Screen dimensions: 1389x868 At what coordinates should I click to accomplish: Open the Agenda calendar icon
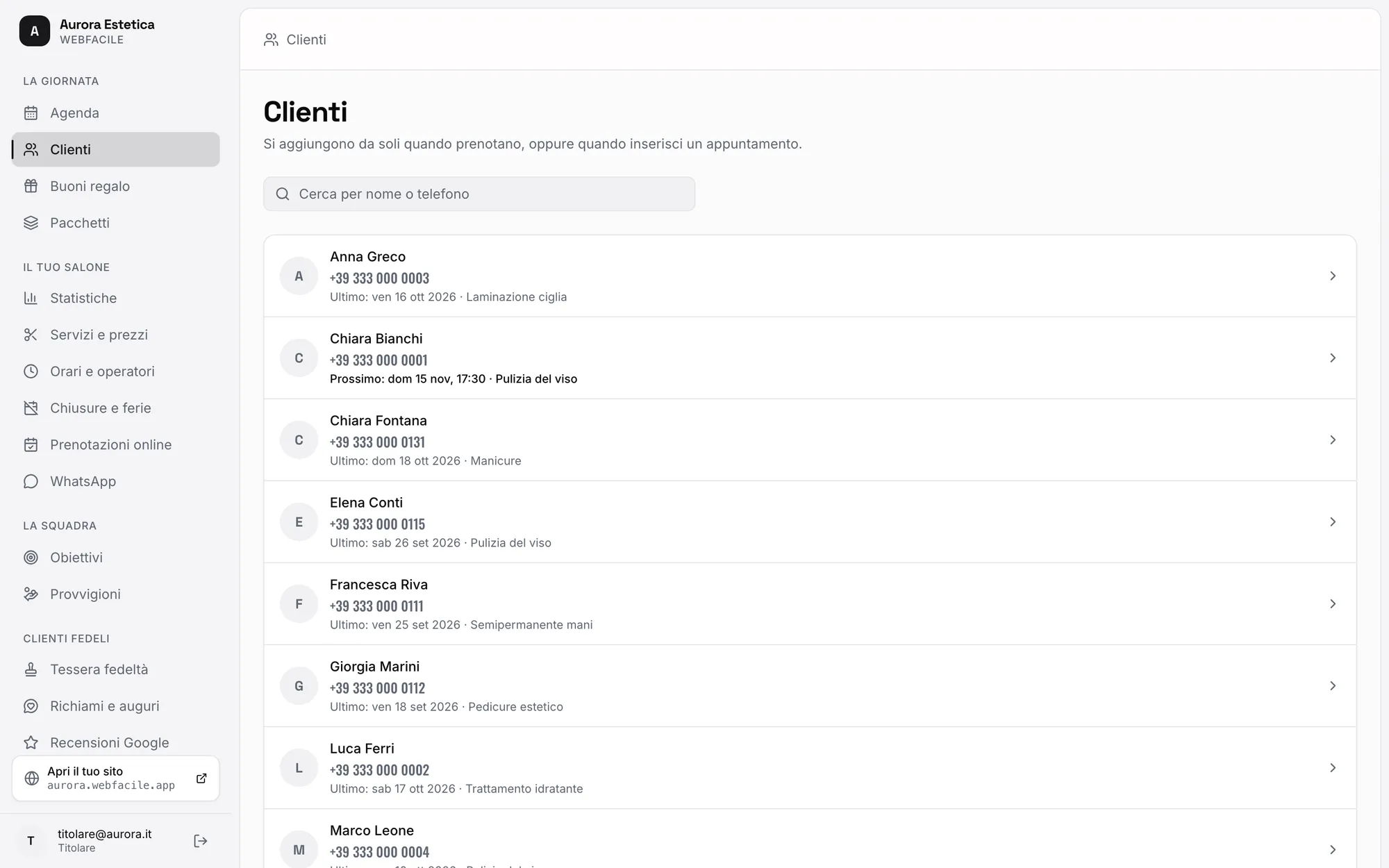coord(31,112)
